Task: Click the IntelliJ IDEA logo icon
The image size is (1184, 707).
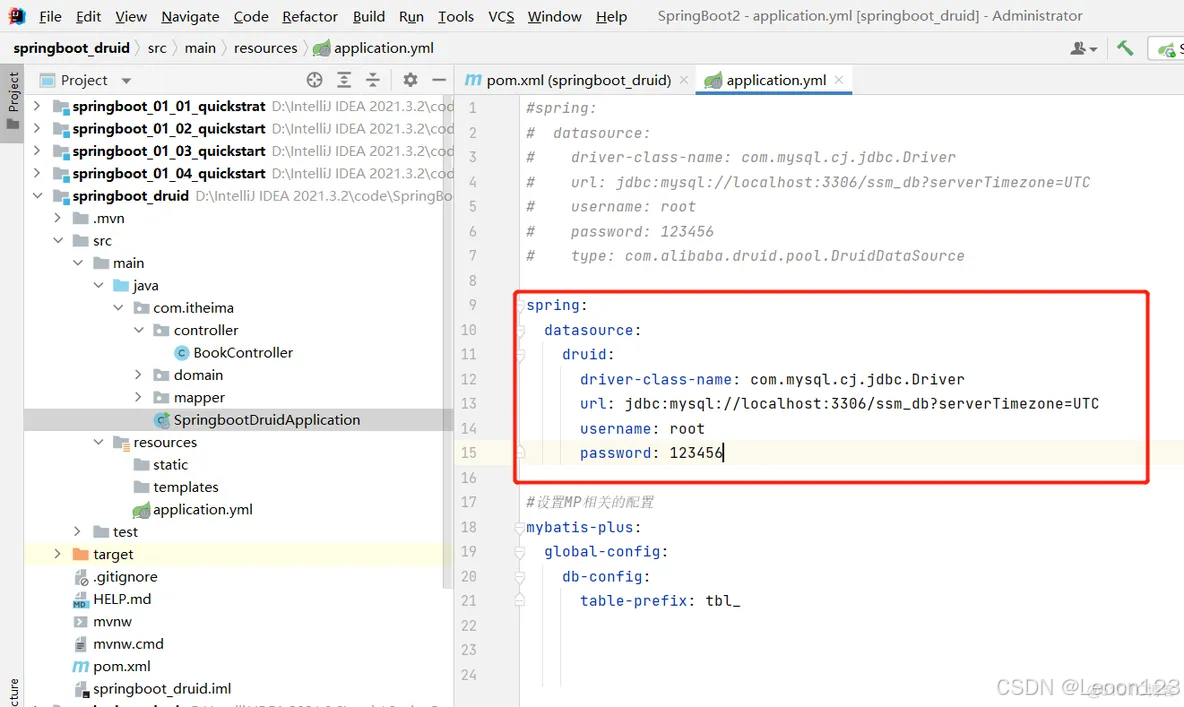Action: point(17,16)
